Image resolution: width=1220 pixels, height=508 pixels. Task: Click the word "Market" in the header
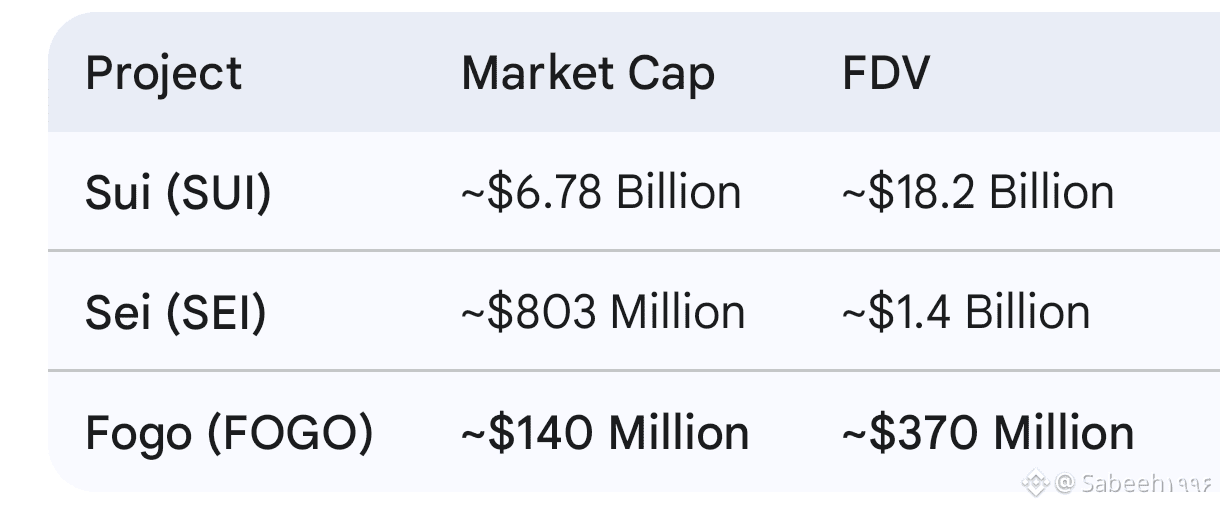[537, 74]
